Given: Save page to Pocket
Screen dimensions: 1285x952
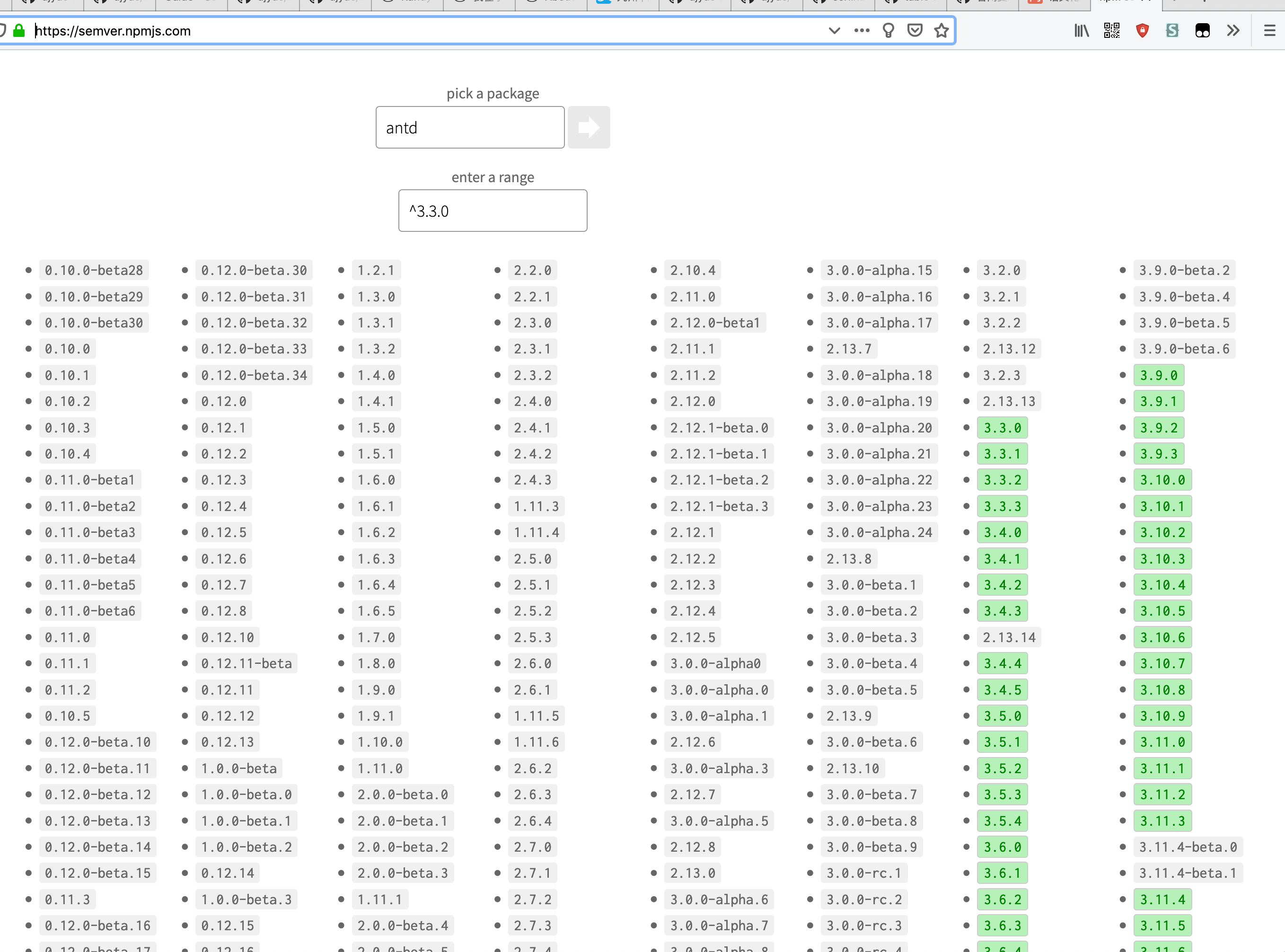Looking at the screenshot, I should 915,31.
